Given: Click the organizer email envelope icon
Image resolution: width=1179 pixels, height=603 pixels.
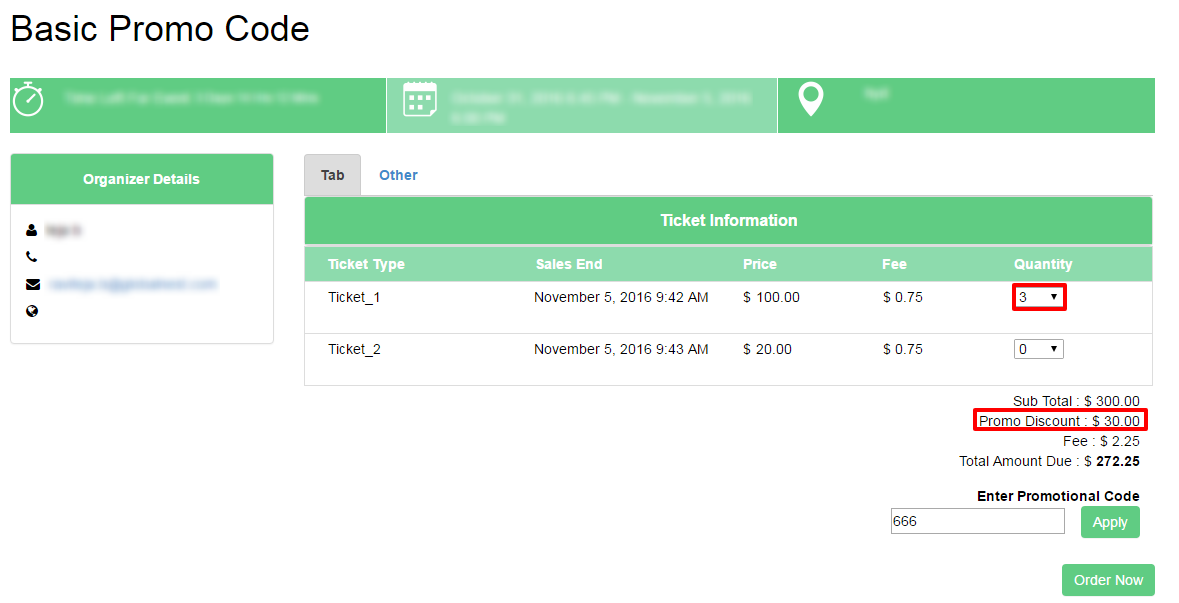Looking at the screenshot, I should pos(32,284).
